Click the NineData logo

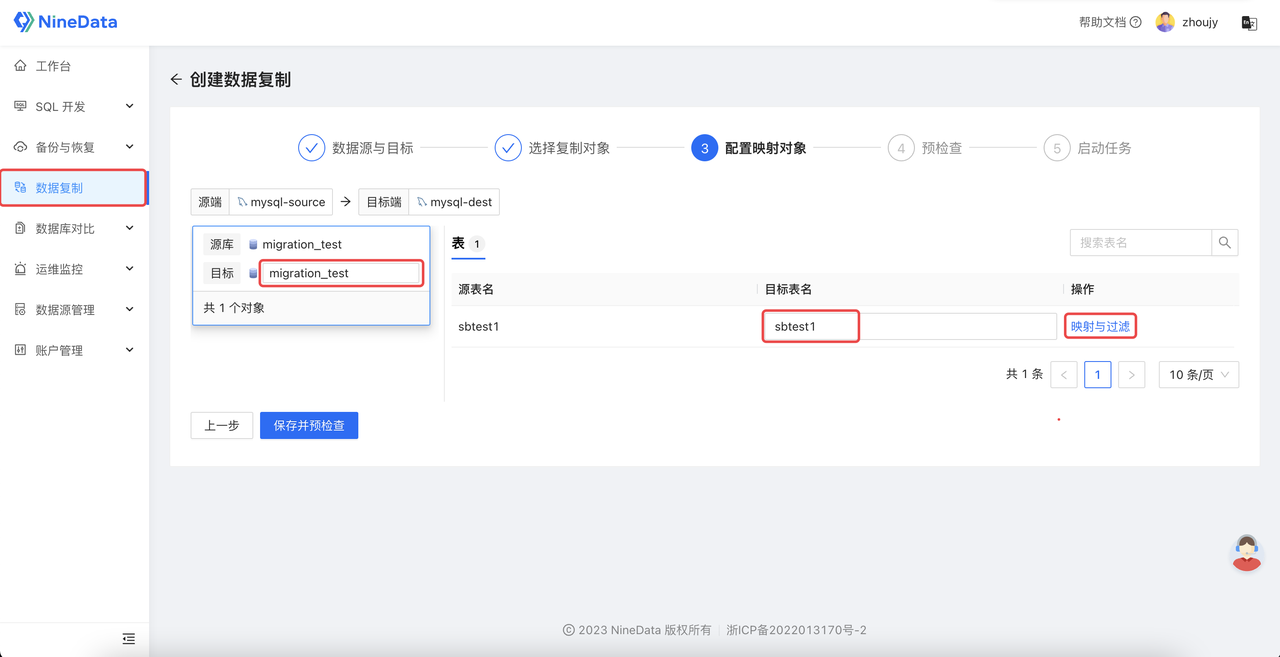click(65, 21)
